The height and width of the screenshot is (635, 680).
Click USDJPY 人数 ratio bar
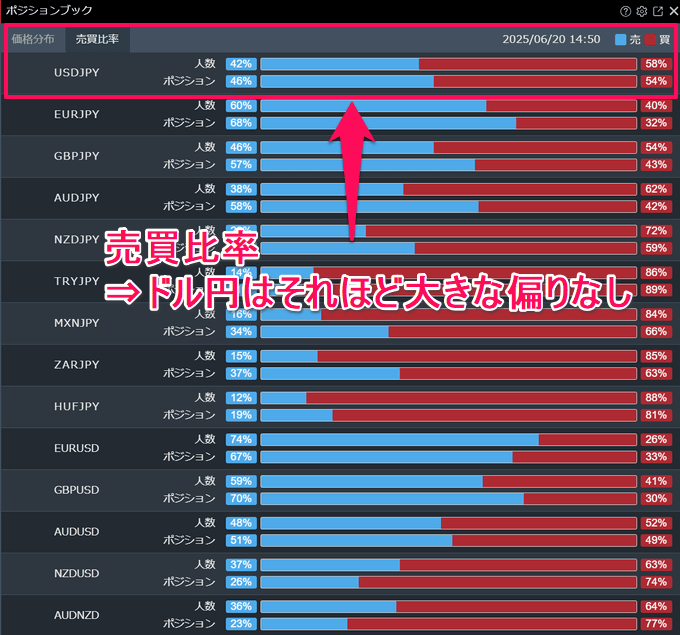click(x=448, y=64)
